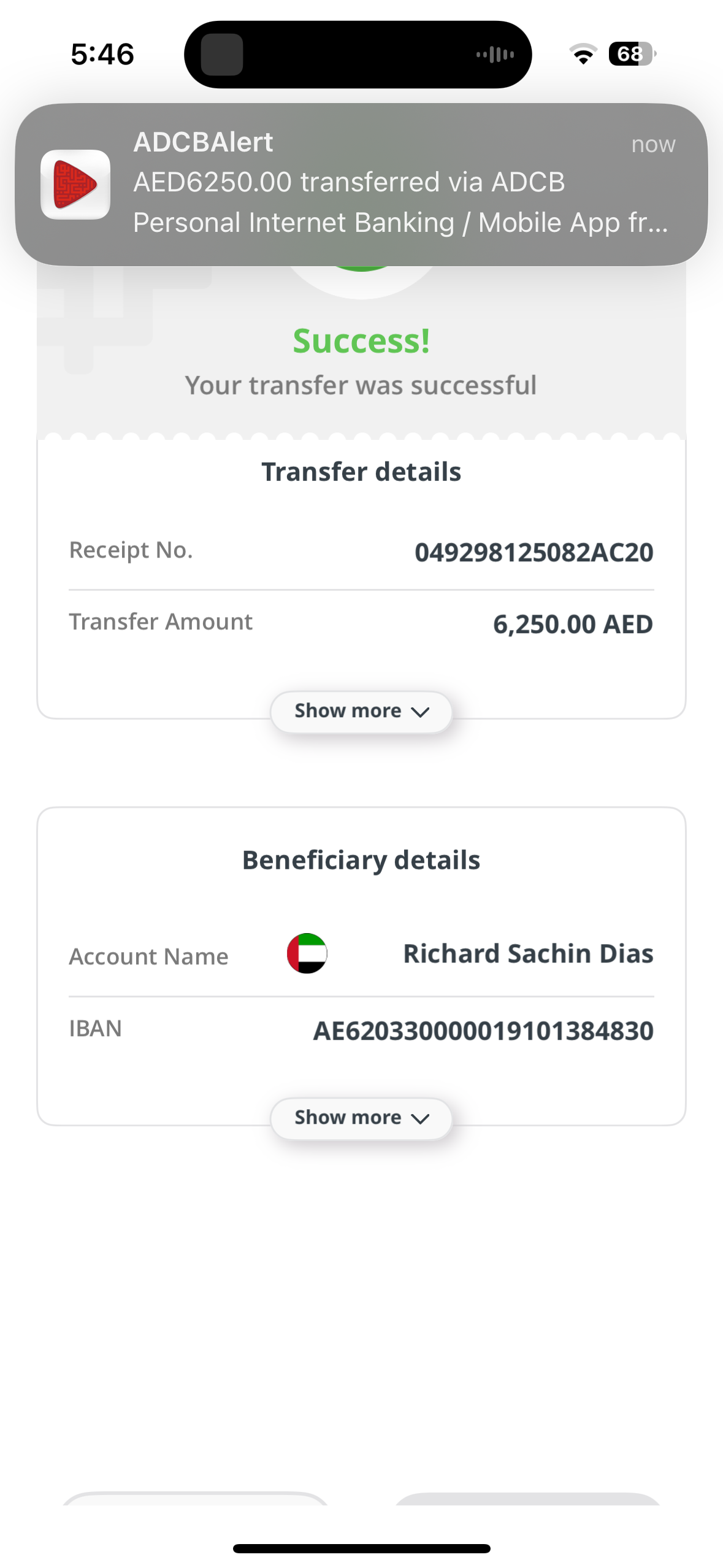Image resolution: width=723 pixels, height=1568 pixels.
Task: Tap the UAE flag icon
Action: click(307, 953)
